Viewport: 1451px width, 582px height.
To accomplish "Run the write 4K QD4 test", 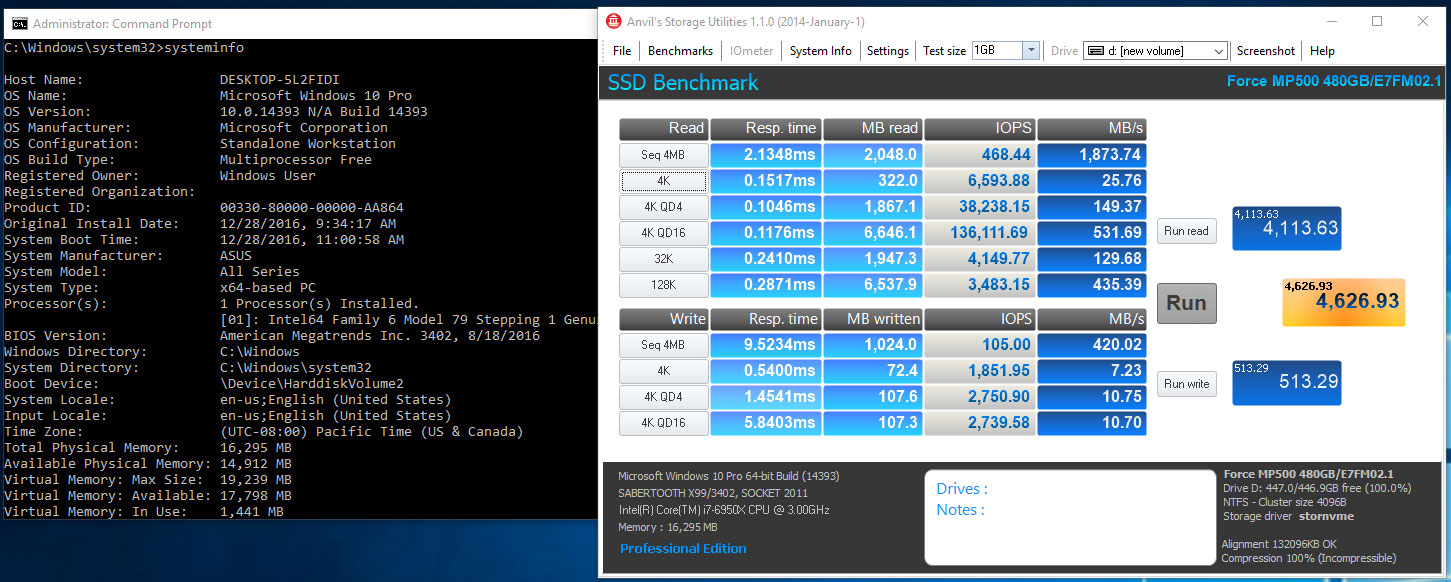I will pos(664,397).
